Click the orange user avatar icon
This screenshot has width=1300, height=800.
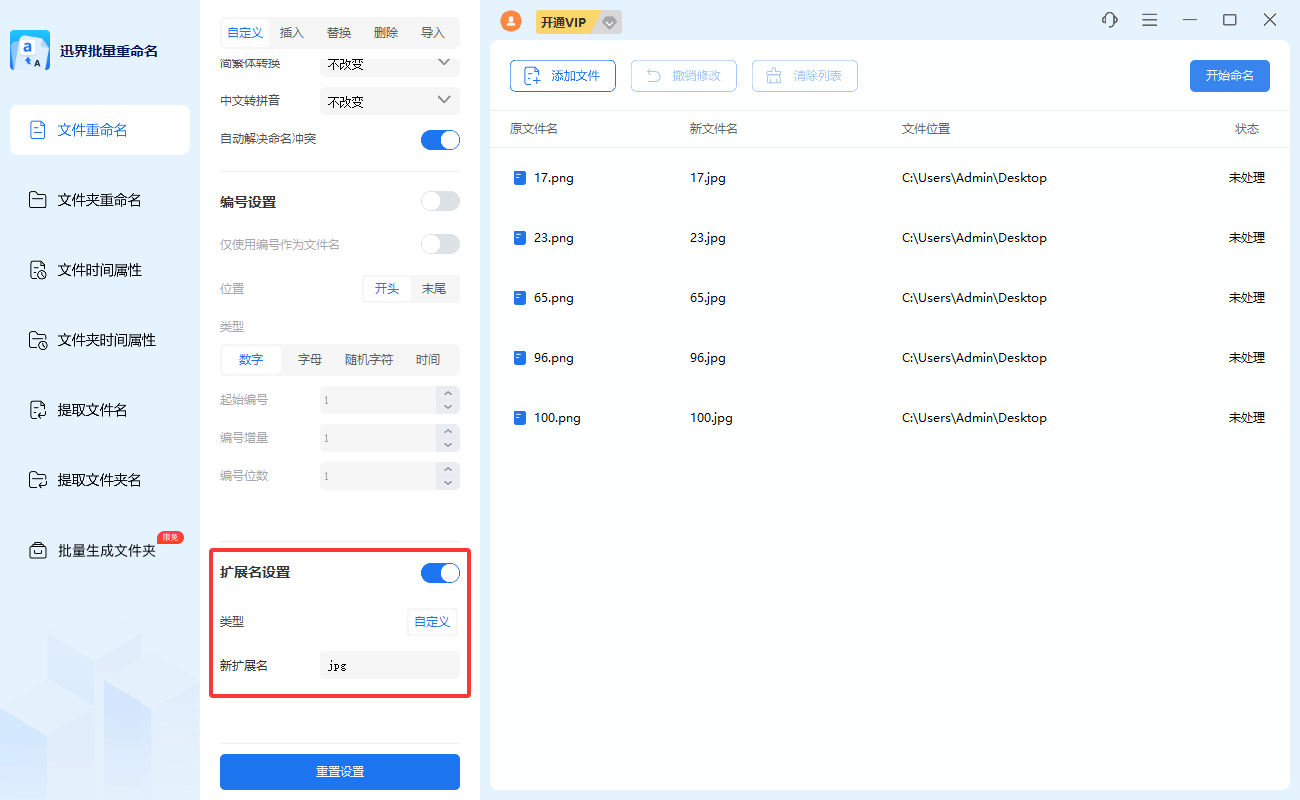click(511, 21)
